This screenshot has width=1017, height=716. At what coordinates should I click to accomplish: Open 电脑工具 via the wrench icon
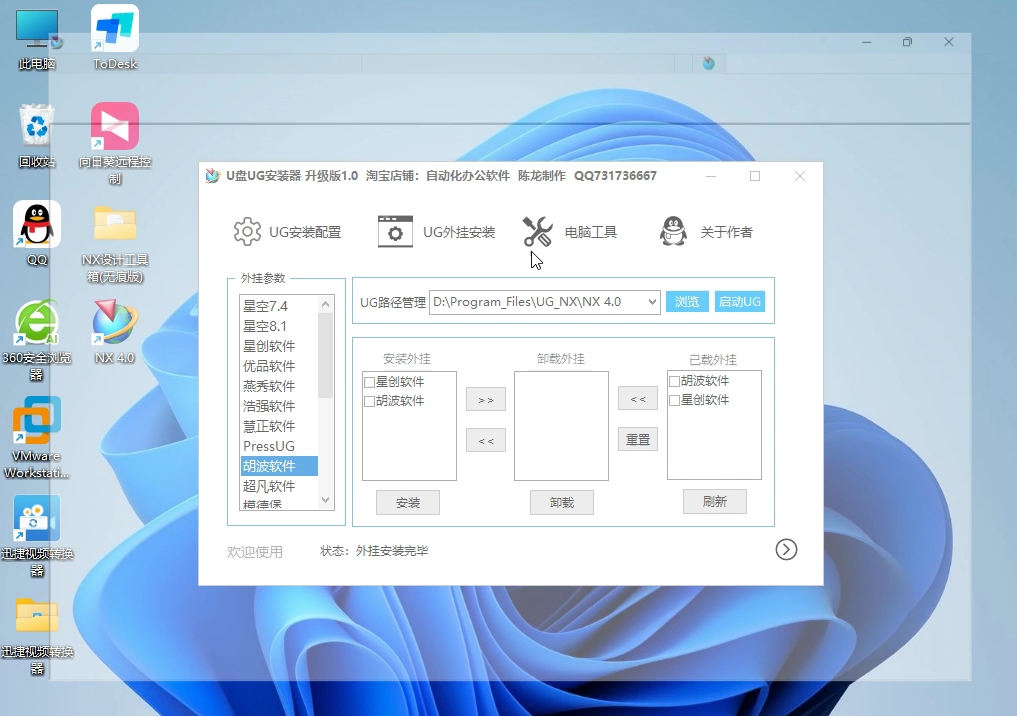point(537,231)
